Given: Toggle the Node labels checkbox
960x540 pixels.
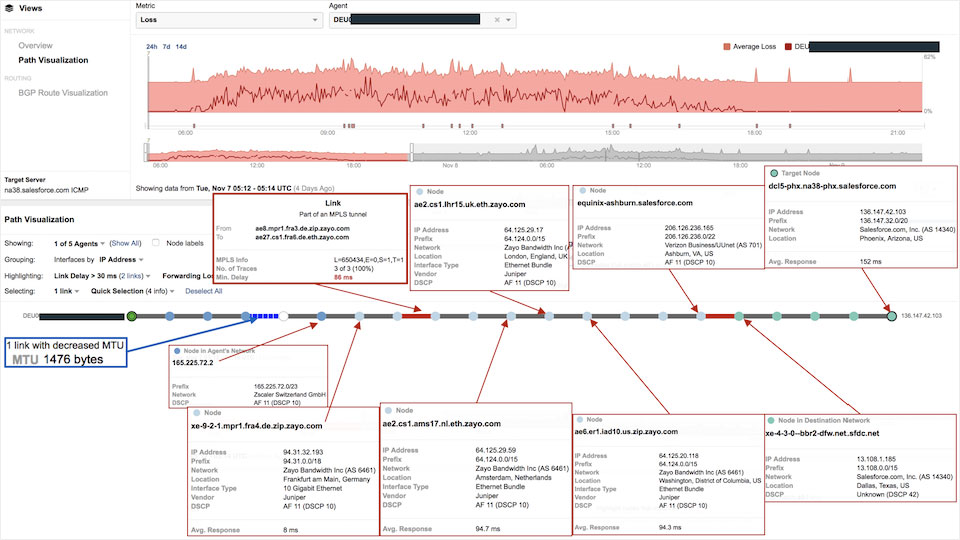Looking at the screenshot, I should [x=157, y=243].
